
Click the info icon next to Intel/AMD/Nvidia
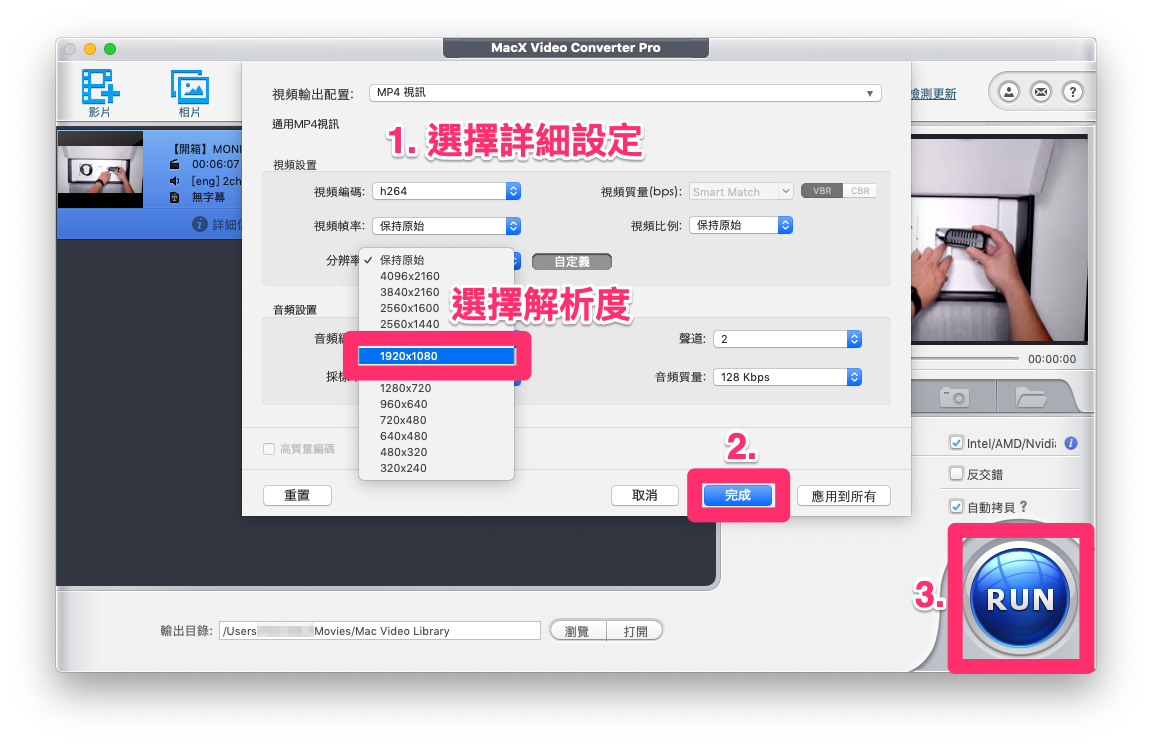click(1070, 443)
